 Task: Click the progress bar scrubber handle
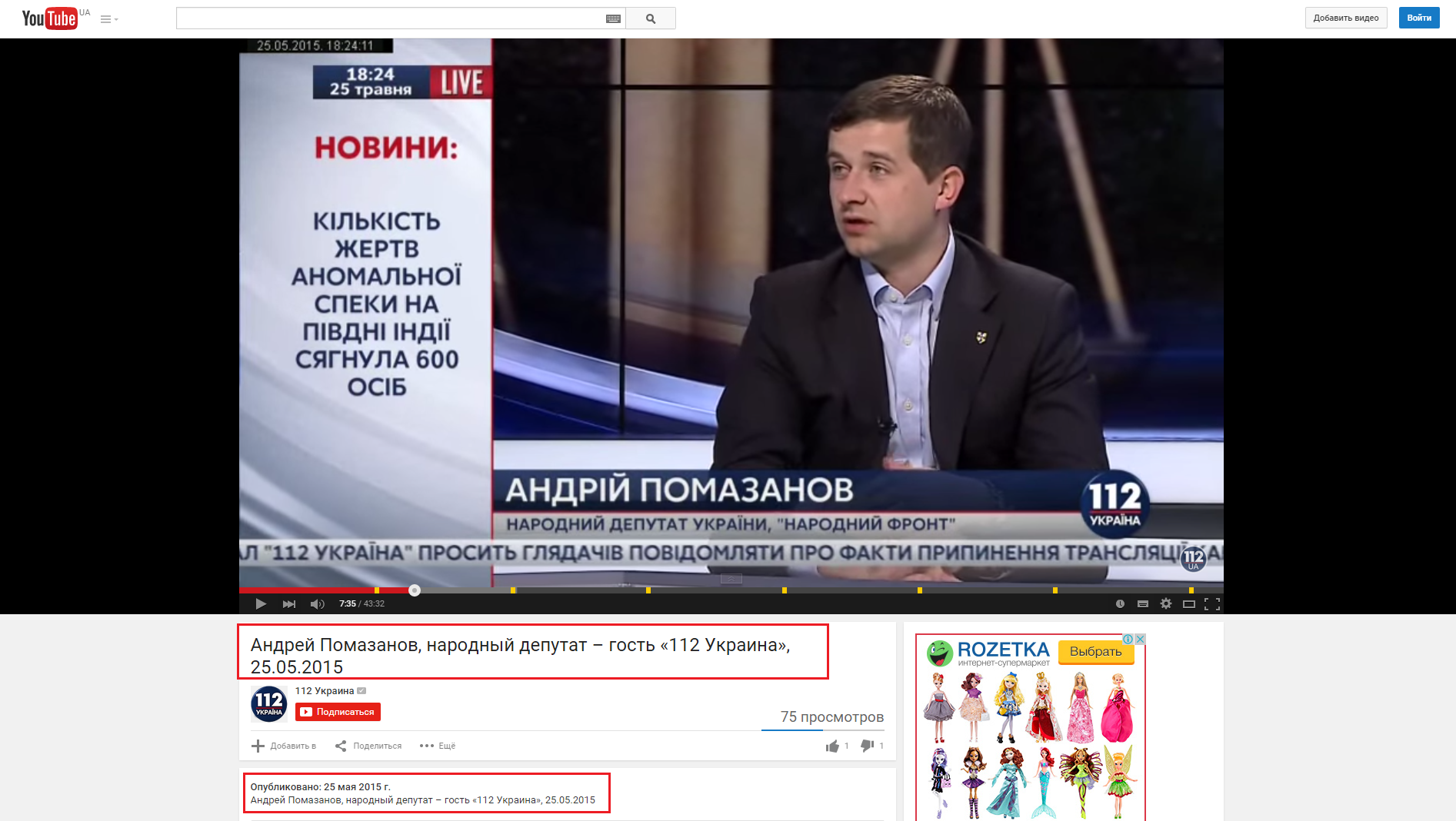click(x=415, y=590)
